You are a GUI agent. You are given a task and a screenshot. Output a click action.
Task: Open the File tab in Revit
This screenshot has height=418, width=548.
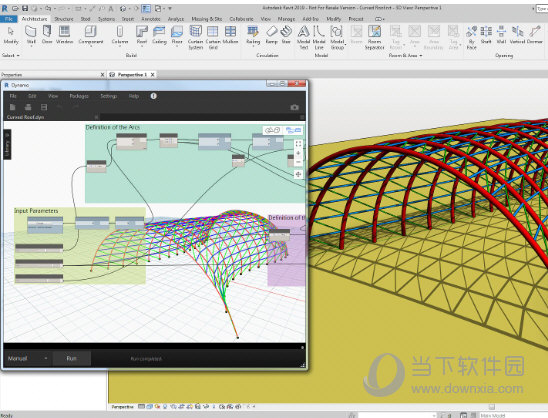[9, 19]
